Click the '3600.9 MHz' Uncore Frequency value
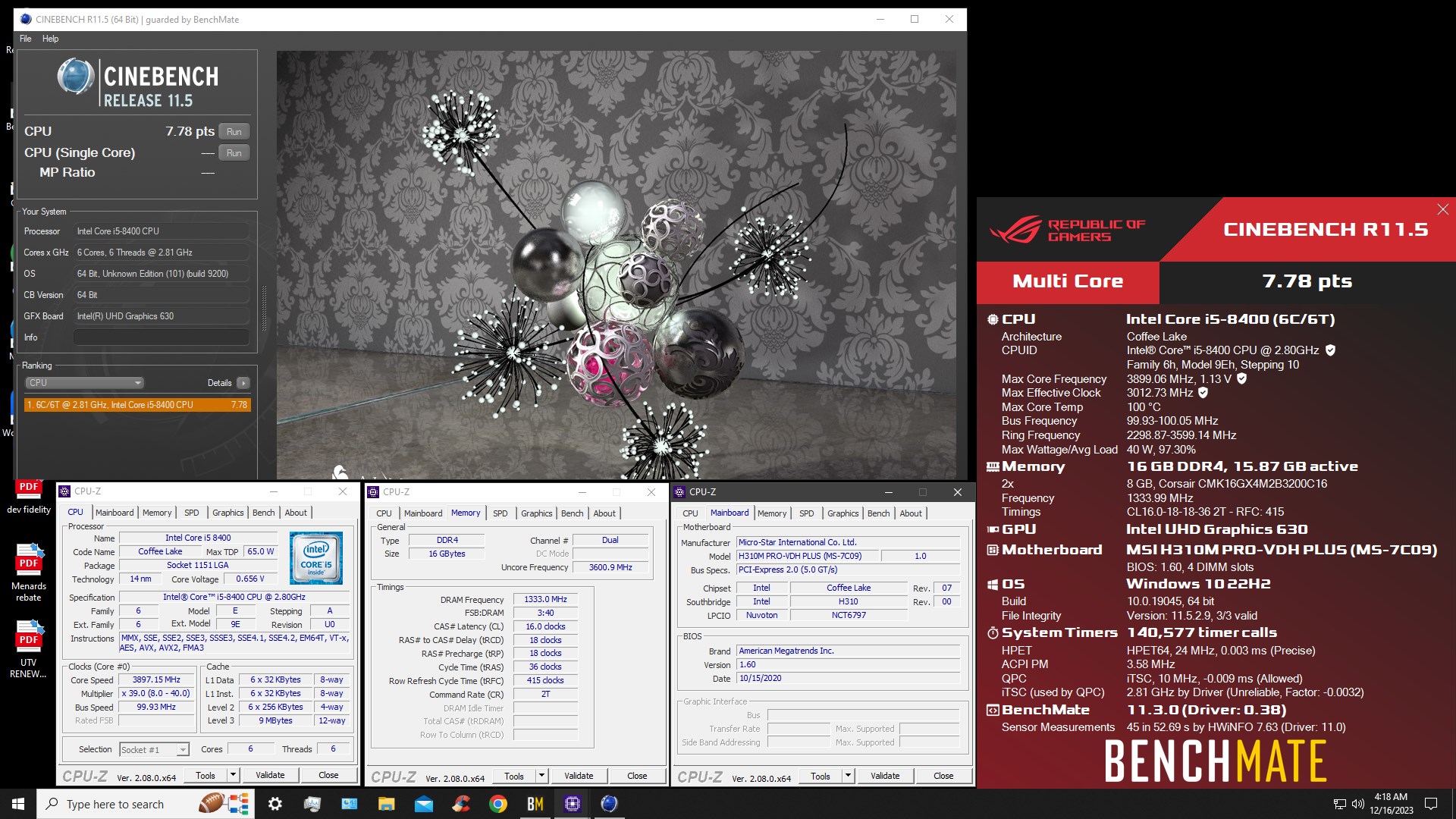Screen dimensions: 1456x819 (610, 567)
